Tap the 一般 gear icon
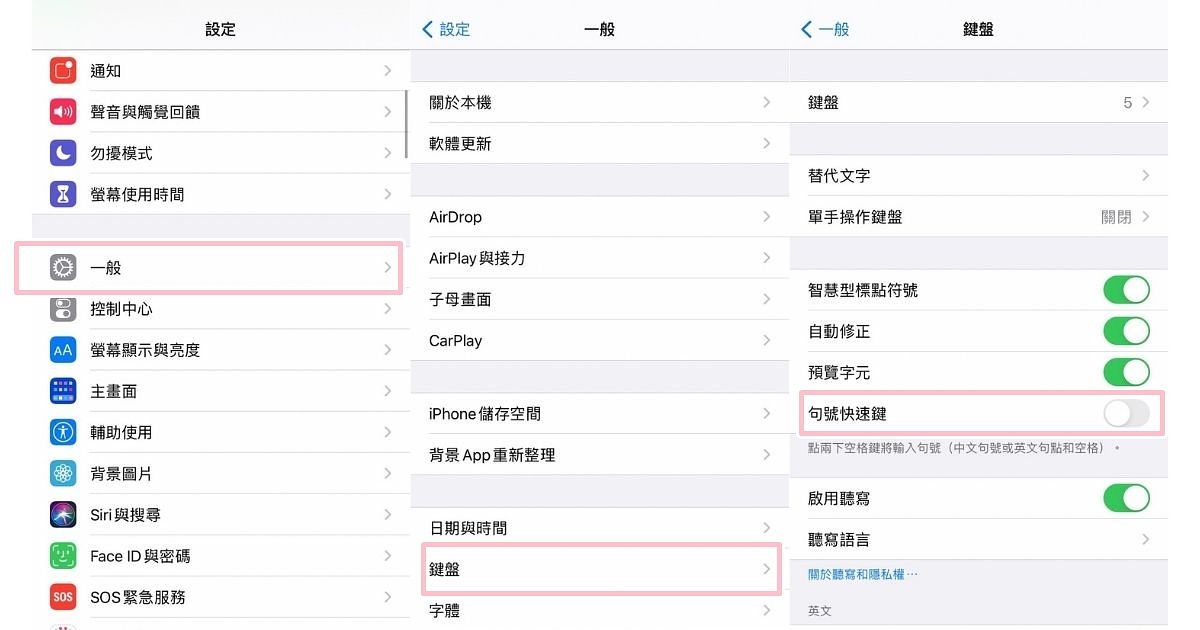 [x=63, y=268]
